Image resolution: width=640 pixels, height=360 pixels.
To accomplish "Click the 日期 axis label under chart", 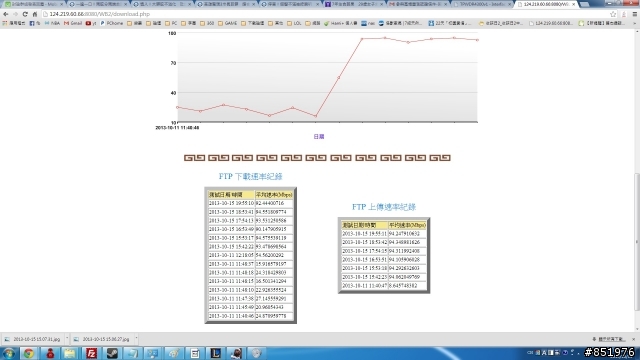I will [x=319, y=137].
